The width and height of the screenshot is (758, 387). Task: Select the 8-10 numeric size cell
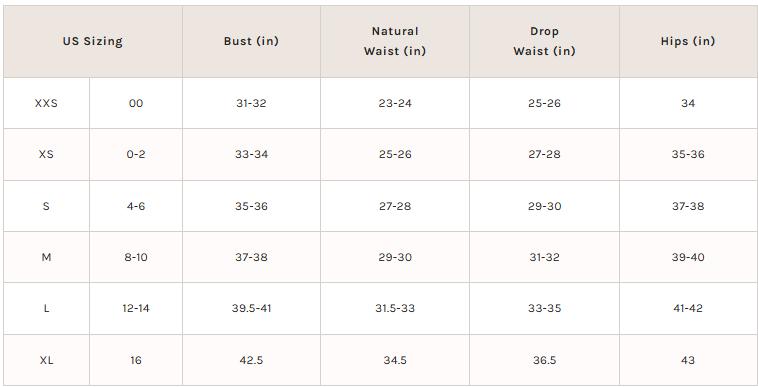click(x=136, y=258)
